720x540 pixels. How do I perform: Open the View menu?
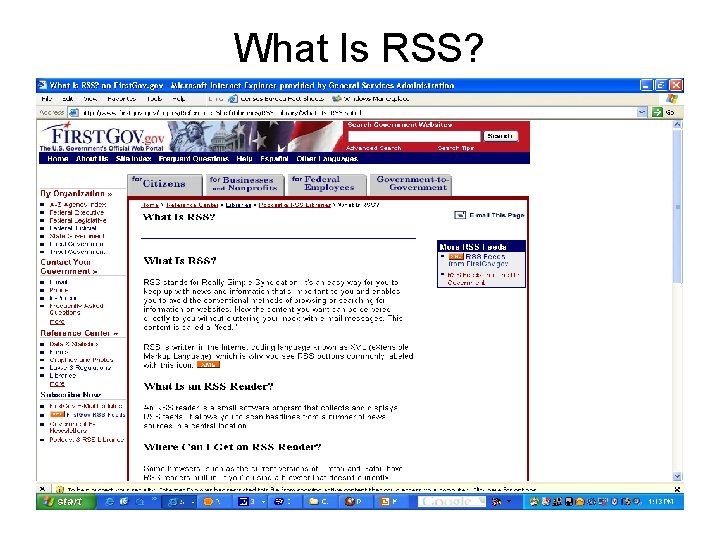coord(90,99)
